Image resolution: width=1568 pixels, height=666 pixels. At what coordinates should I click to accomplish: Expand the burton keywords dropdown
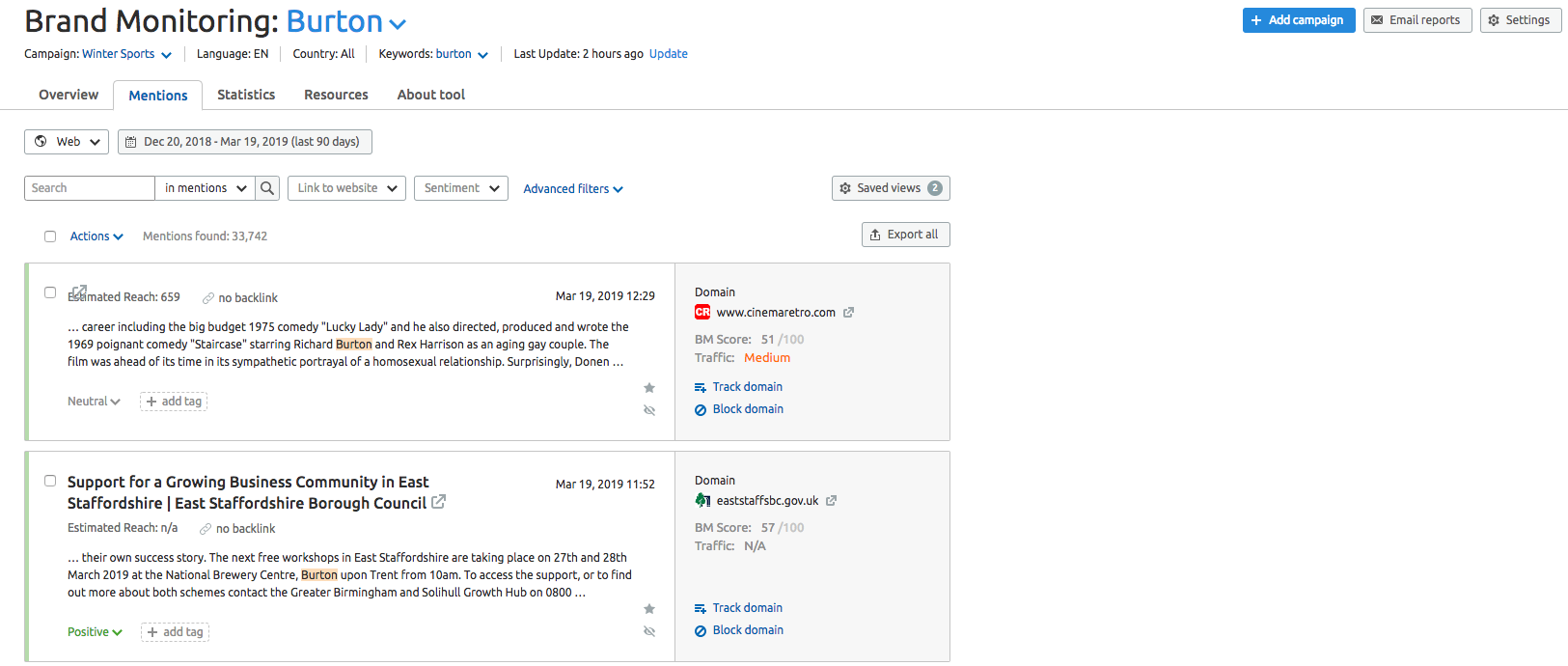point(461,54)
